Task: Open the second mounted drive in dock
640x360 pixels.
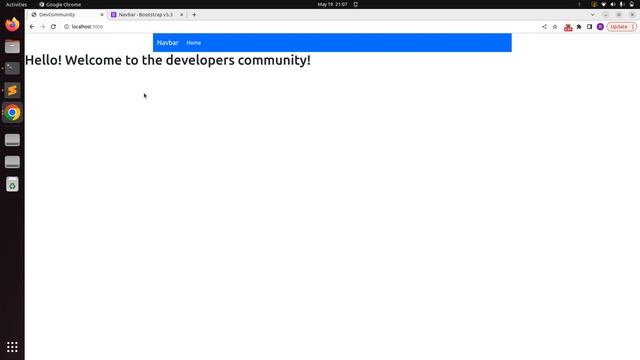Action: 12,162
